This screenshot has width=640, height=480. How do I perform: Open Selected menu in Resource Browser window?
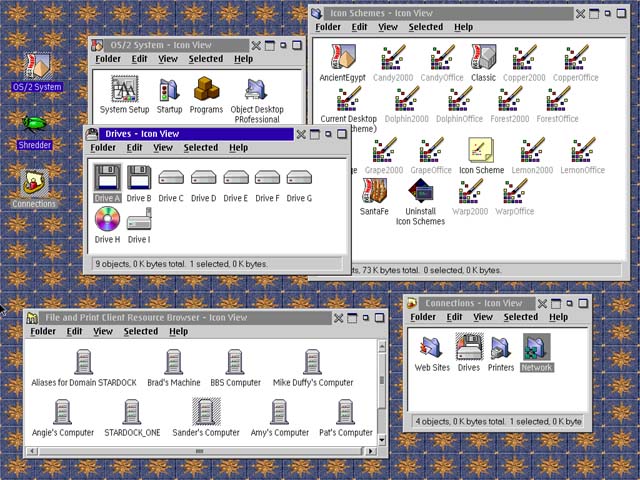click(141, 331)
